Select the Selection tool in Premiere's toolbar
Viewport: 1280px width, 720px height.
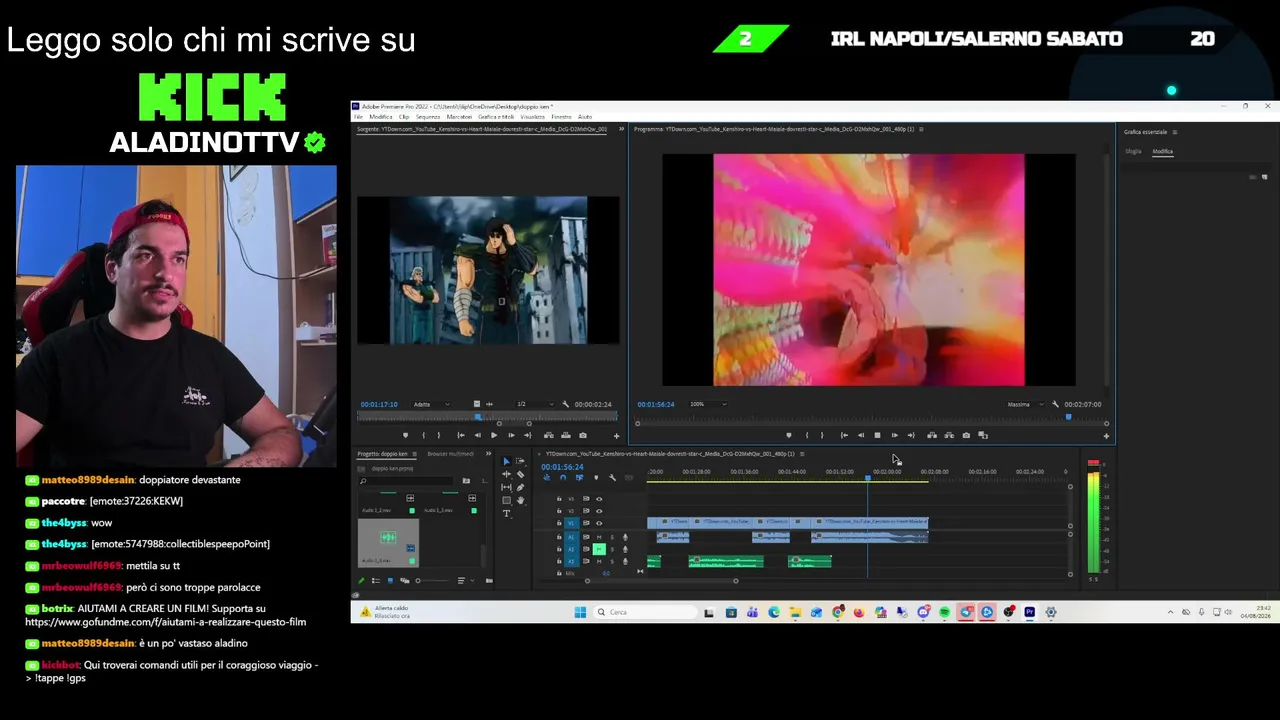[506, 461]
